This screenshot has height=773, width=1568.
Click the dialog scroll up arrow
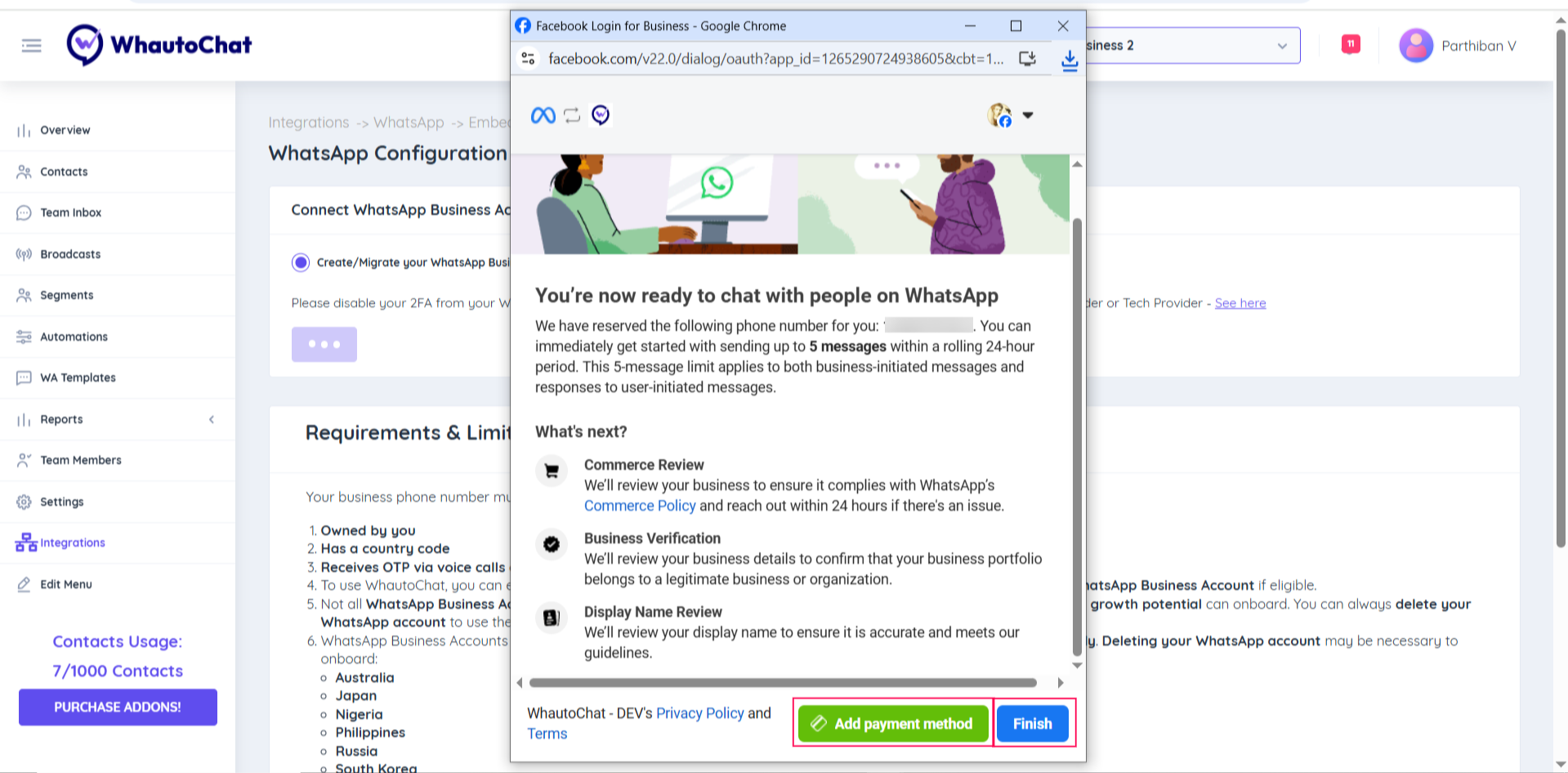(x=1077, y=164)
